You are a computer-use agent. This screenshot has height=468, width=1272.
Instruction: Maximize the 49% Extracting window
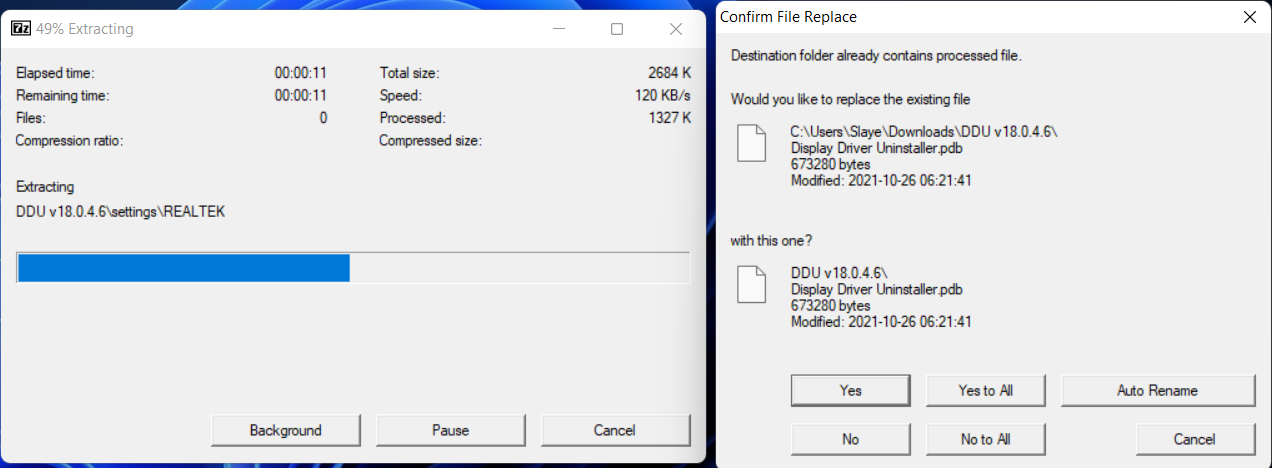coord(617,29)
